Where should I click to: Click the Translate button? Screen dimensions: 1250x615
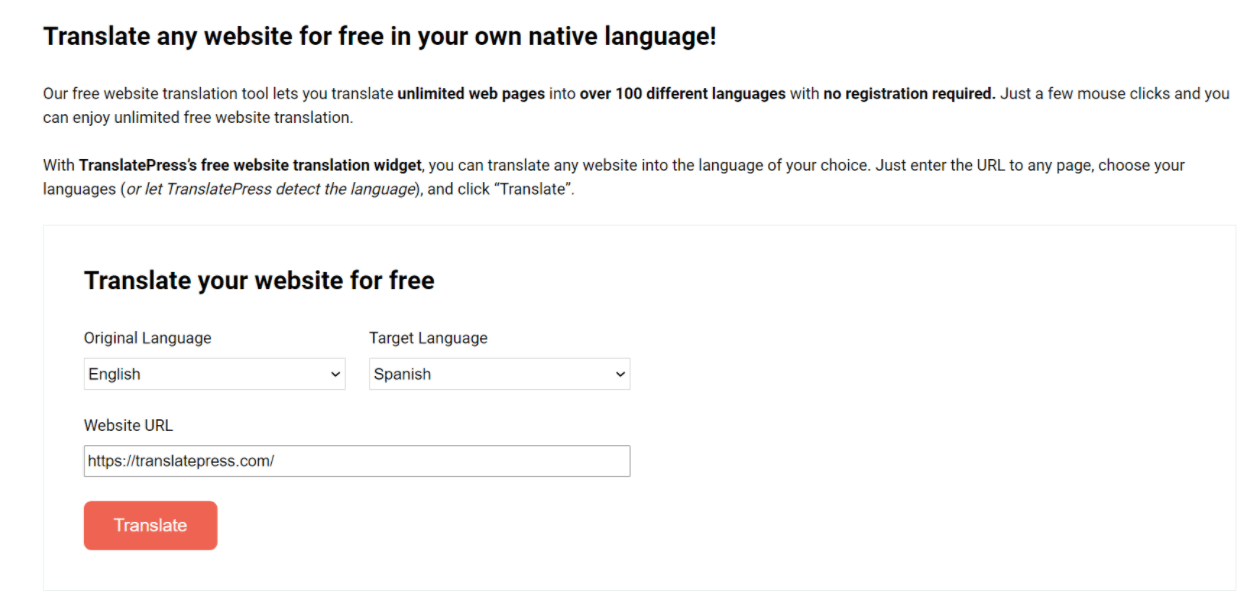[x=150, y=525]
